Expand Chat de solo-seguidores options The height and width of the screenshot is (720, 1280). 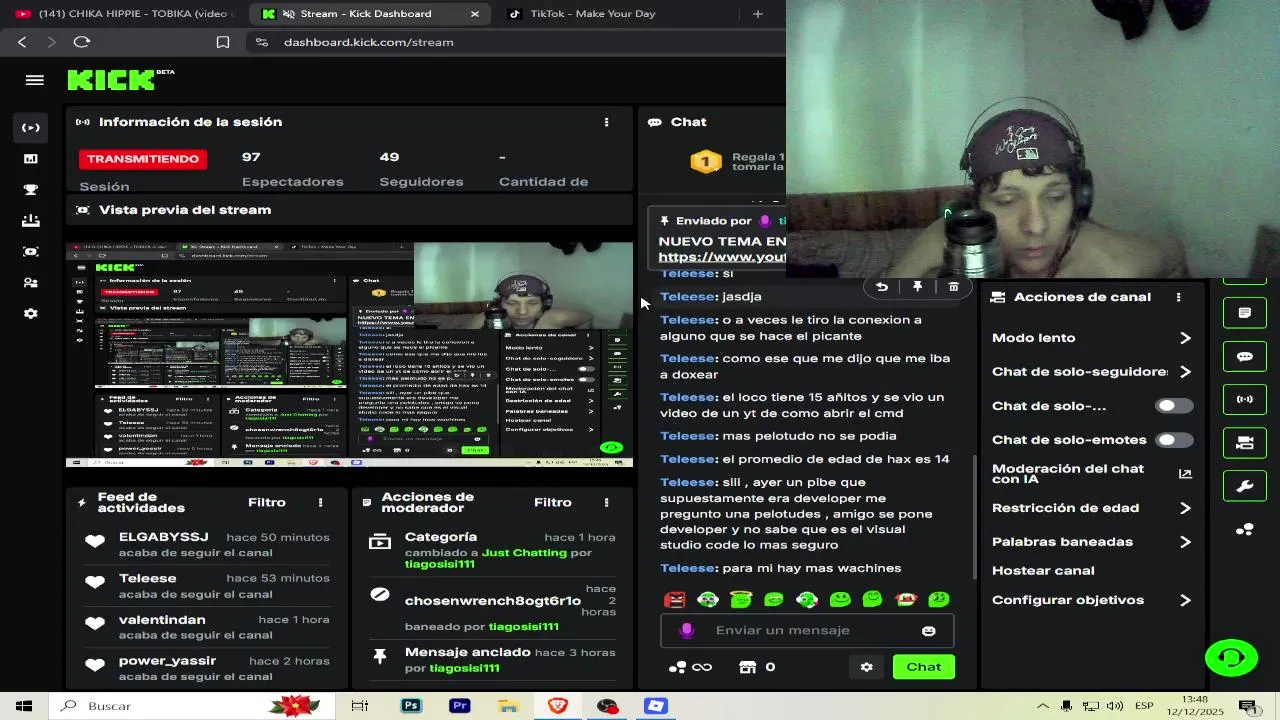1185,372
